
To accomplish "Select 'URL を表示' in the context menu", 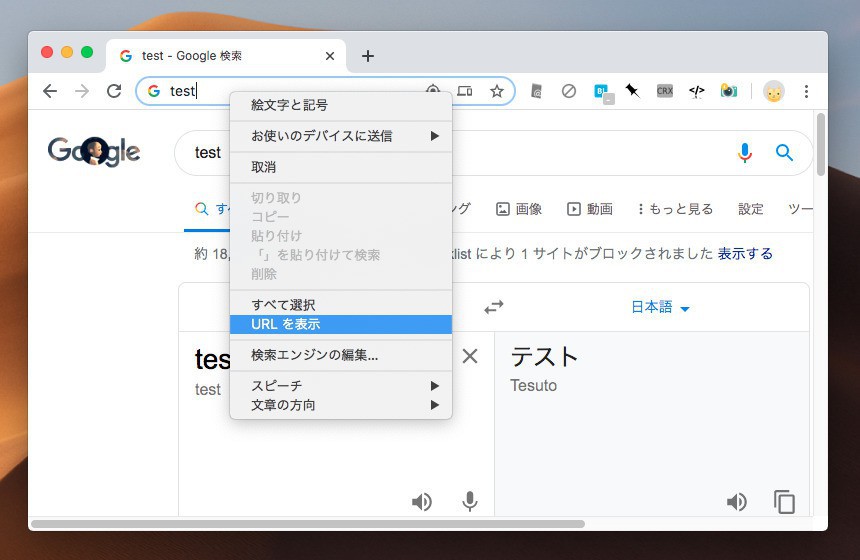I will pos(340,324).
